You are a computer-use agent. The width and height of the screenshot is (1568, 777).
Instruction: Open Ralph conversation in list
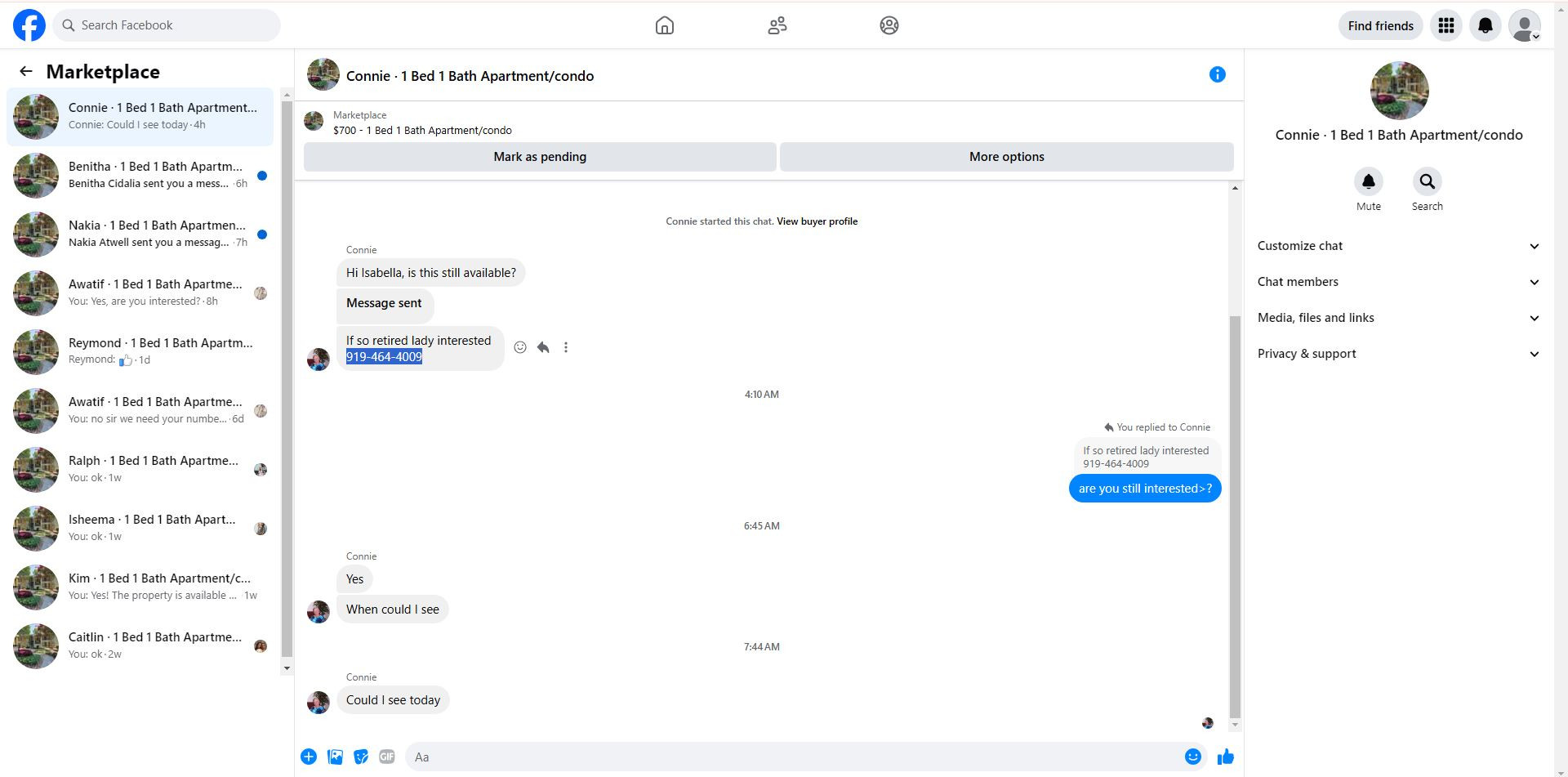[140, 470]
